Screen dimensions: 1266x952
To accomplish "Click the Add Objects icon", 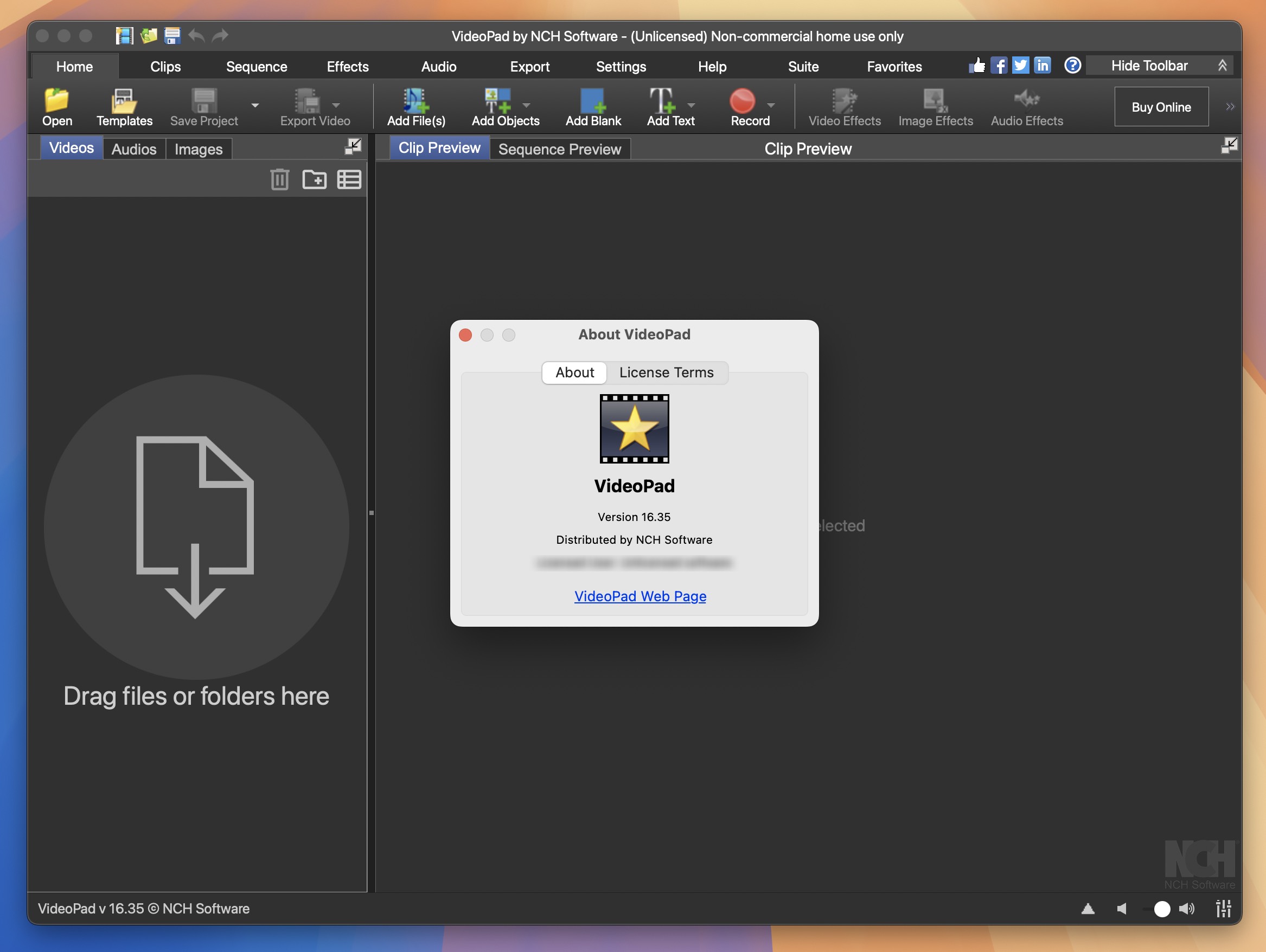I will click(x=505, y=107).
